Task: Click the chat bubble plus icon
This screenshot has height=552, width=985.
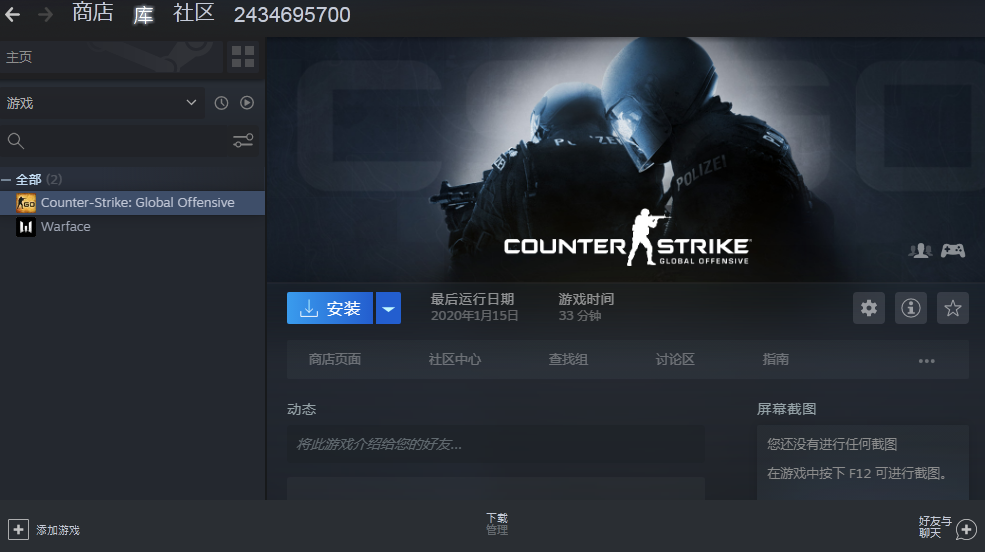Action: (x=967, y=529)
